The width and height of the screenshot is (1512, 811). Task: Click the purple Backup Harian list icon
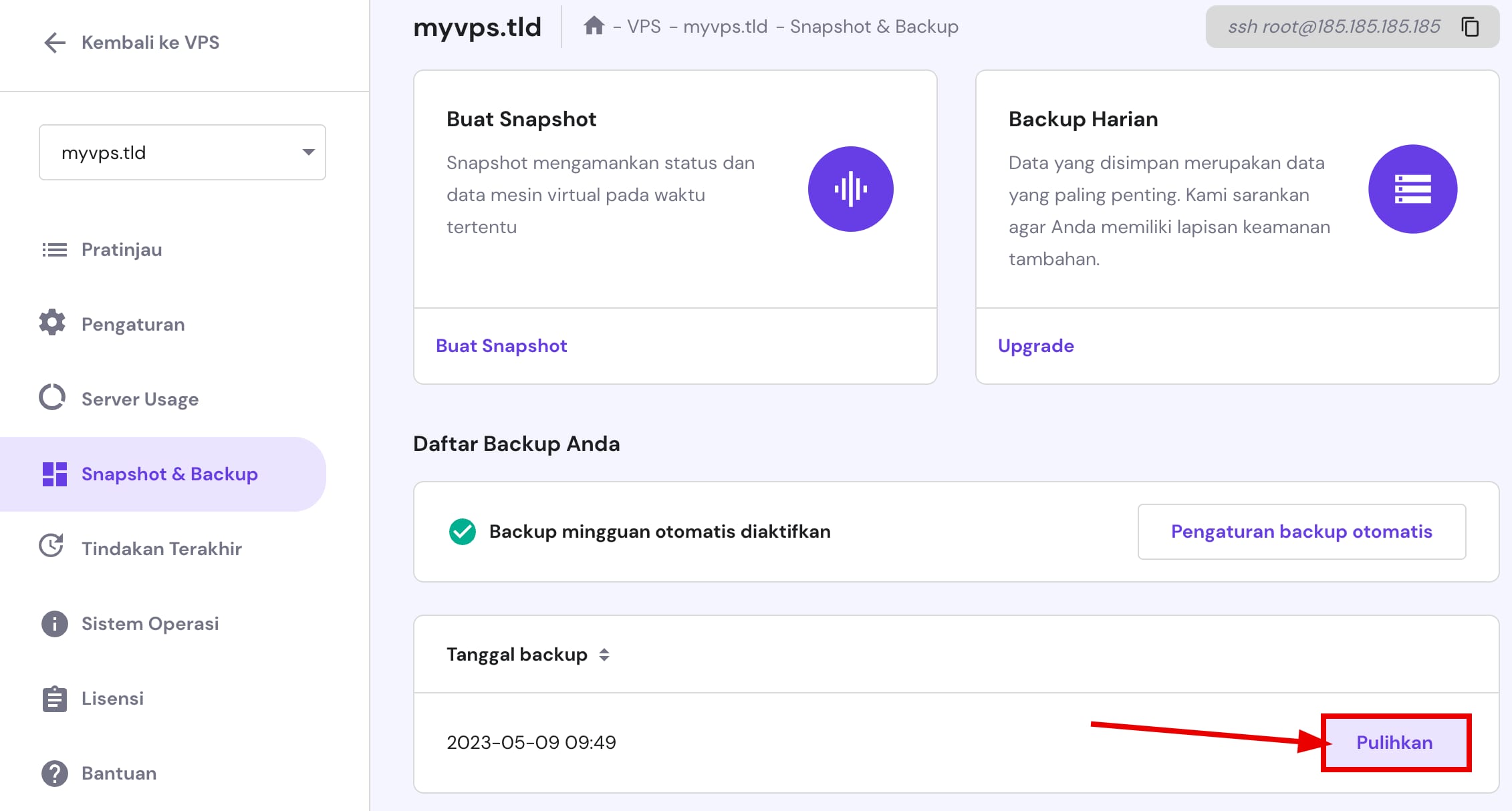(x=1413, y=189)
